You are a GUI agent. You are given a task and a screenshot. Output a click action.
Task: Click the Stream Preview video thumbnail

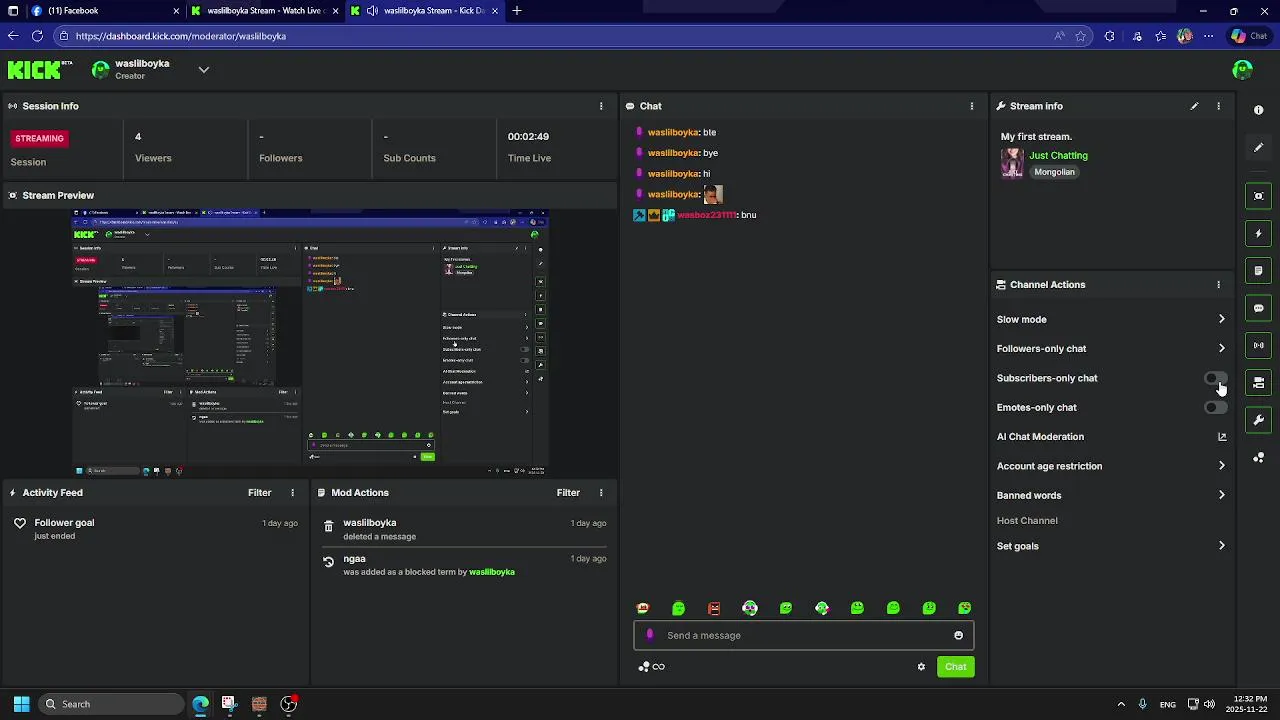click(310, 342)
